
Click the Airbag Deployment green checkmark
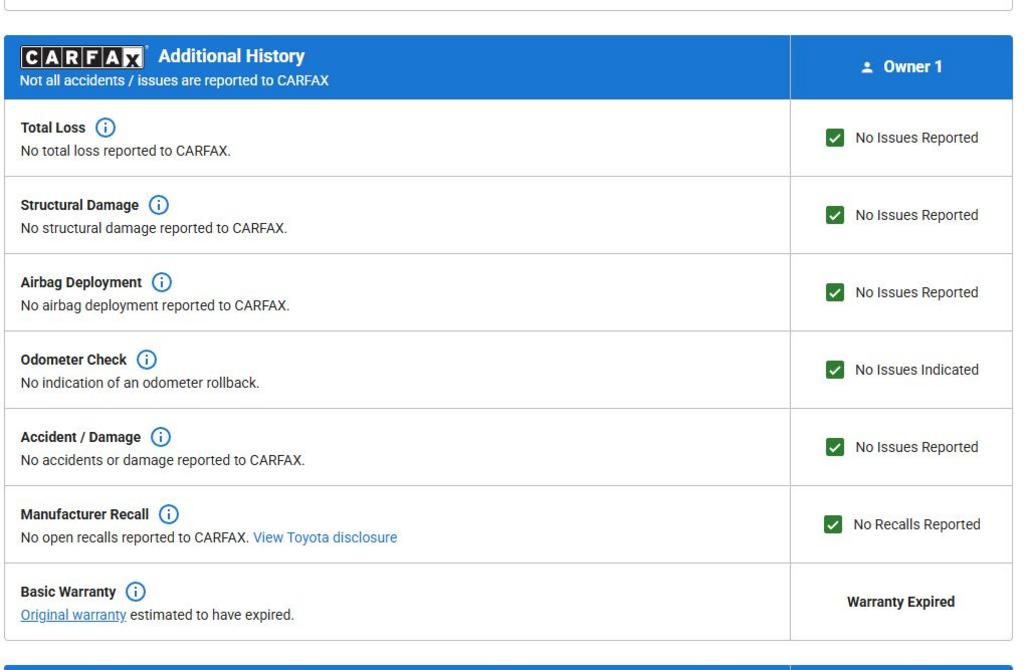point(835,293)
